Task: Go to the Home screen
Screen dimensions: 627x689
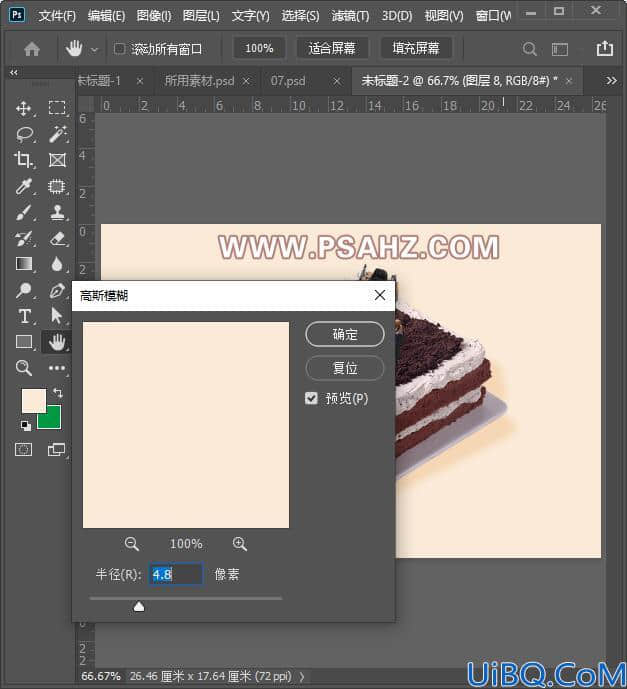Action: point(32,49)
